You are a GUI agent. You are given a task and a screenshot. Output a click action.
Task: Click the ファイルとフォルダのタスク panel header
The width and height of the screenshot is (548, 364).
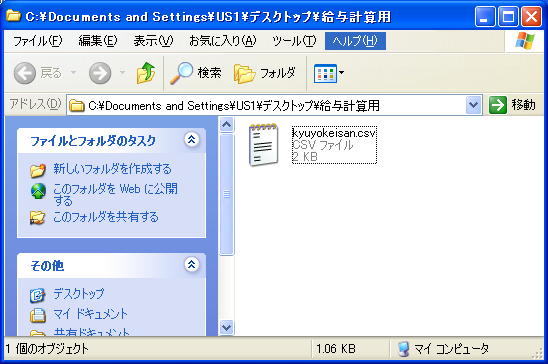pos(111,140)
